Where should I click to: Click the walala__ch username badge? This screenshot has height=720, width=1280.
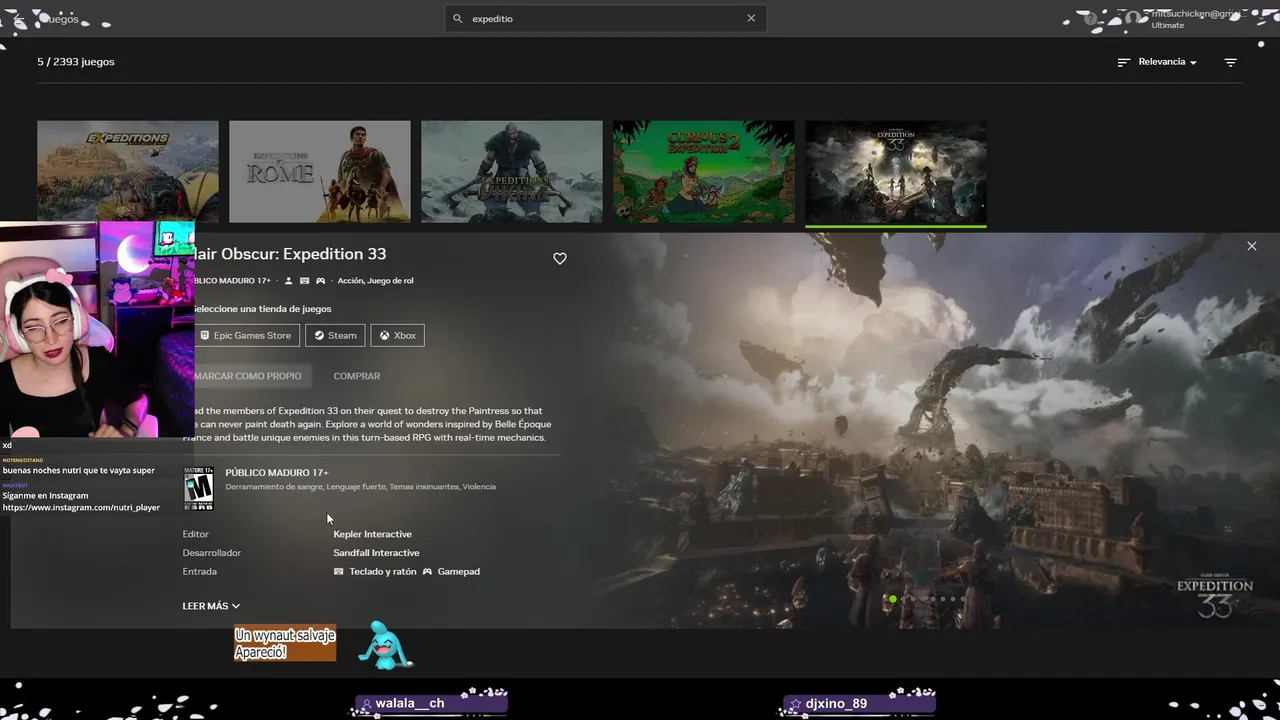pos(432,703)
